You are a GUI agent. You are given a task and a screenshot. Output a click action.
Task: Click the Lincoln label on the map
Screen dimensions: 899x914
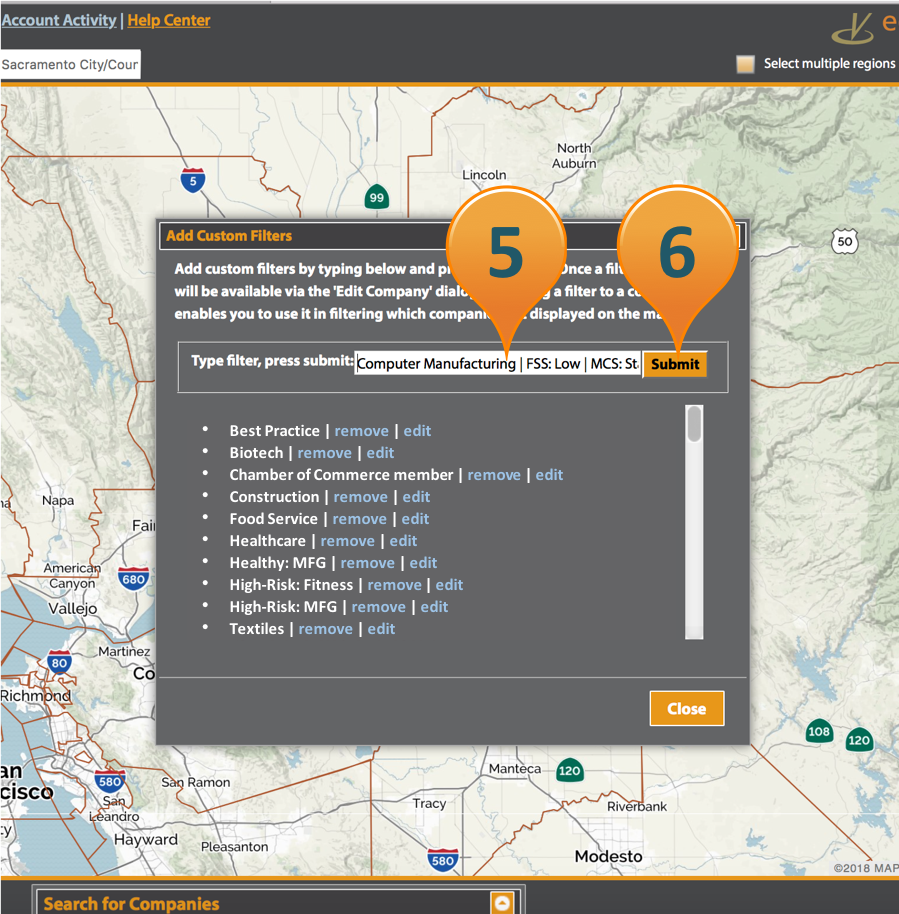coord(484,175)
